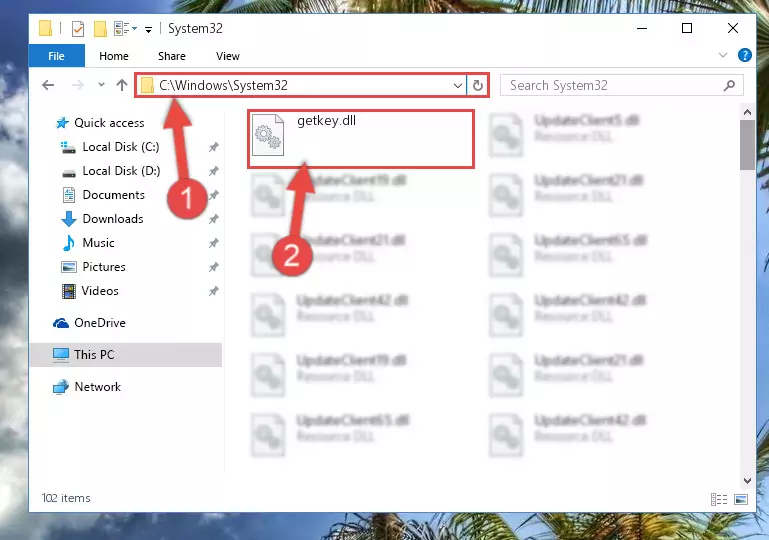Click the pin icon beside Local Disk (C:)
The width and height of the screenshot is (769, 540).
click(214, 147)
